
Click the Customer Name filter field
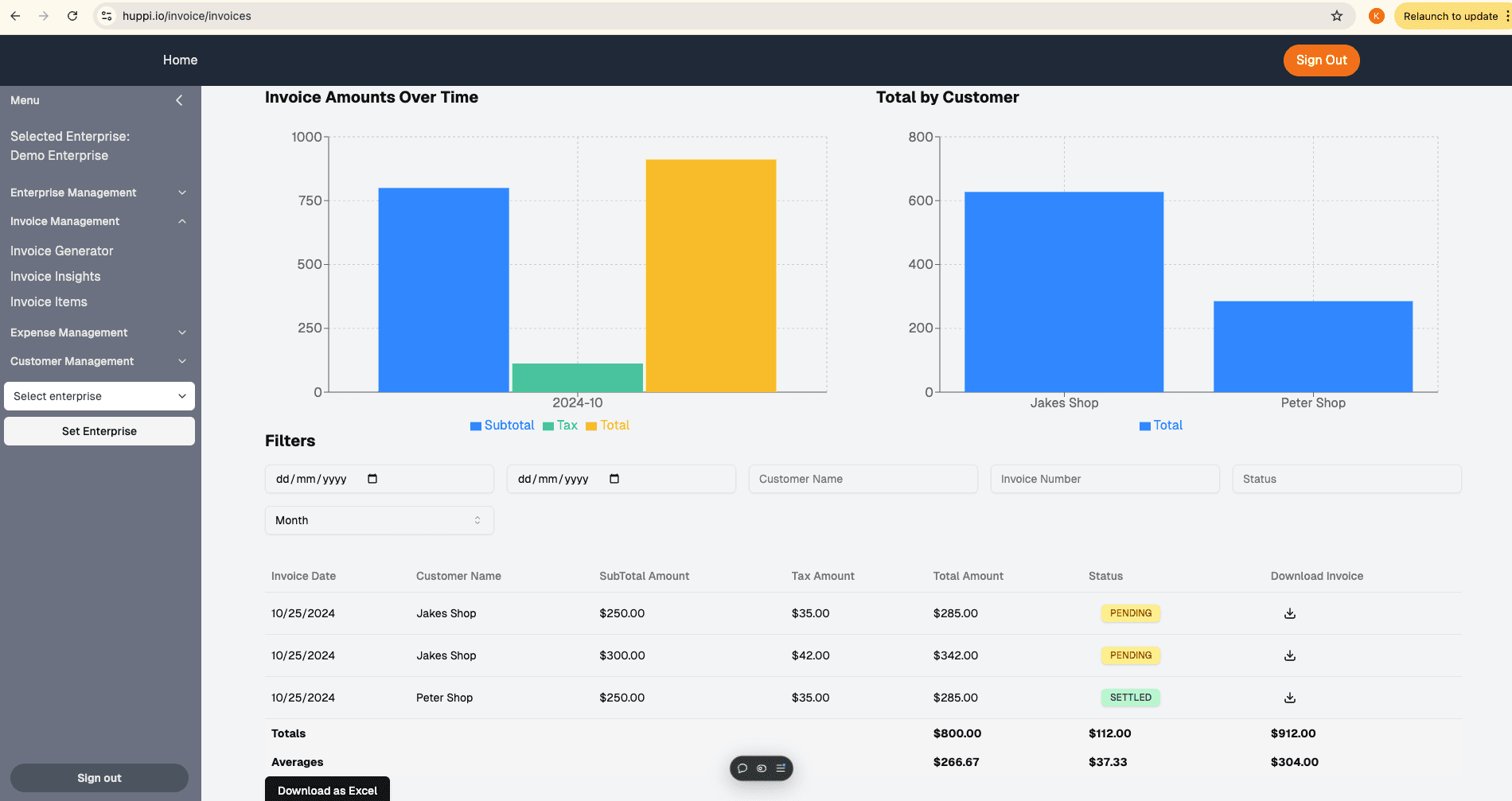863,479
